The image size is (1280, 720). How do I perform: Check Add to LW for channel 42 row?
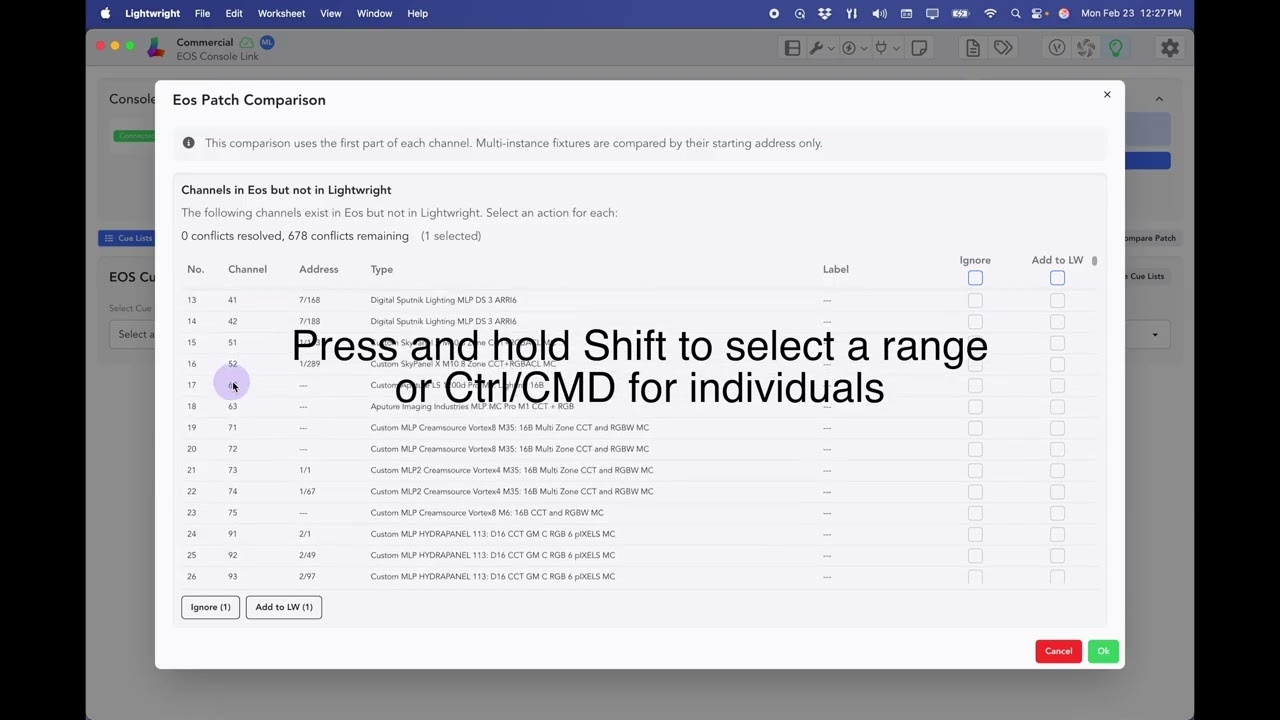(1057, 321)
